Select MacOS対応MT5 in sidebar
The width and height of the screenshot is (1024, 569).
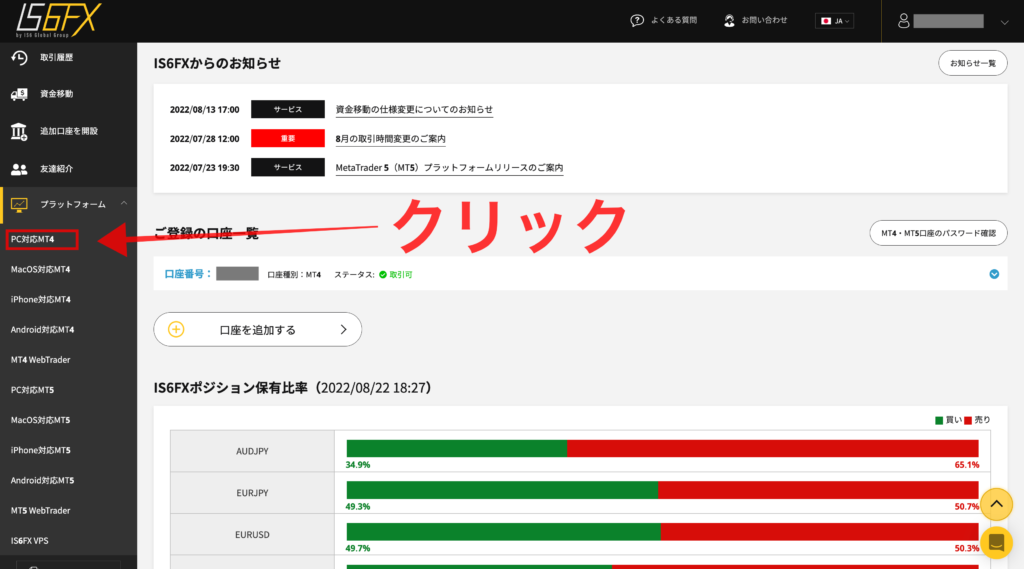pos(40,420)
